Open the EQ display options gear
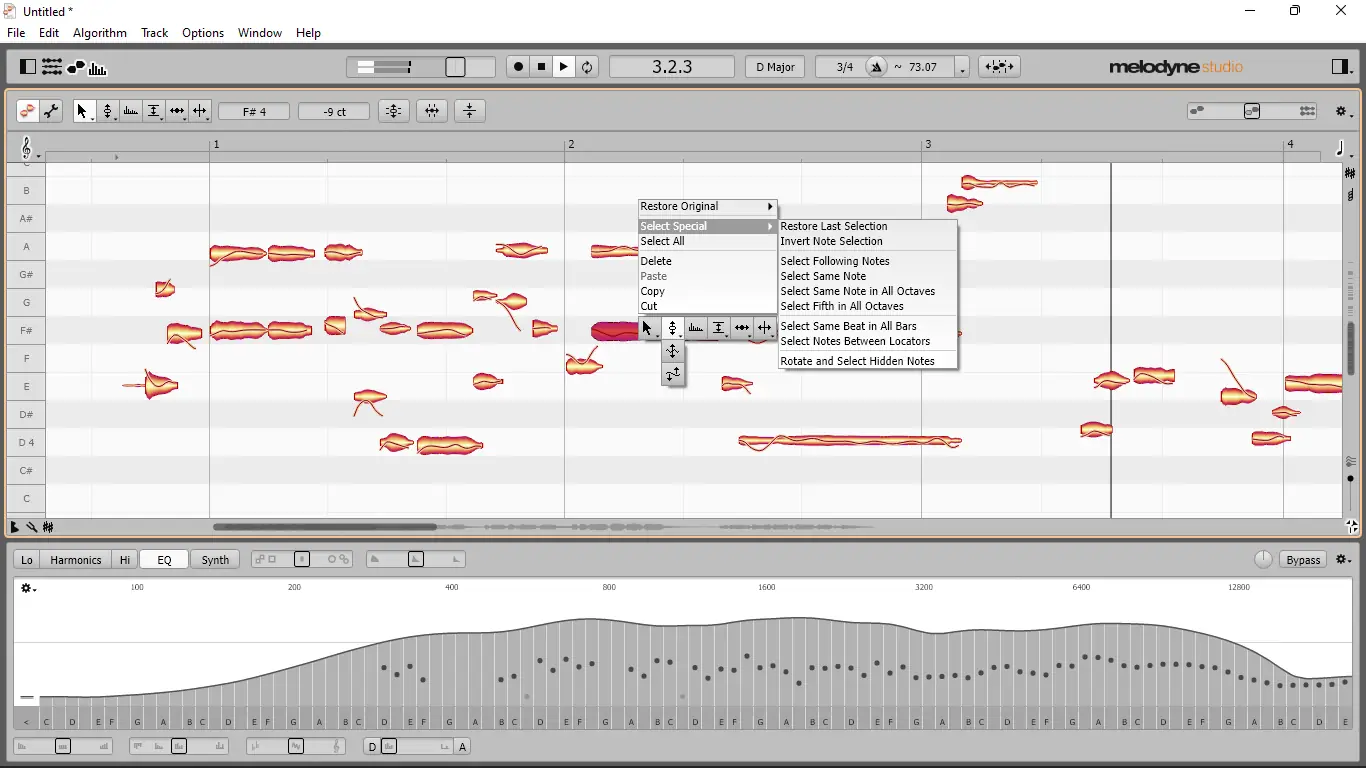Image resolution: width=1366 pixels, height=768 pixels. coord(28,589)
